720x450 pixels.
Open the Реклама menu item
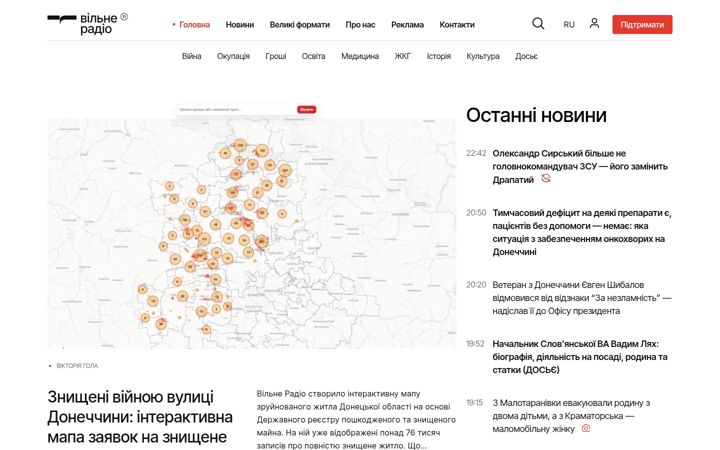pyautogui.click(x=407, y=25)
